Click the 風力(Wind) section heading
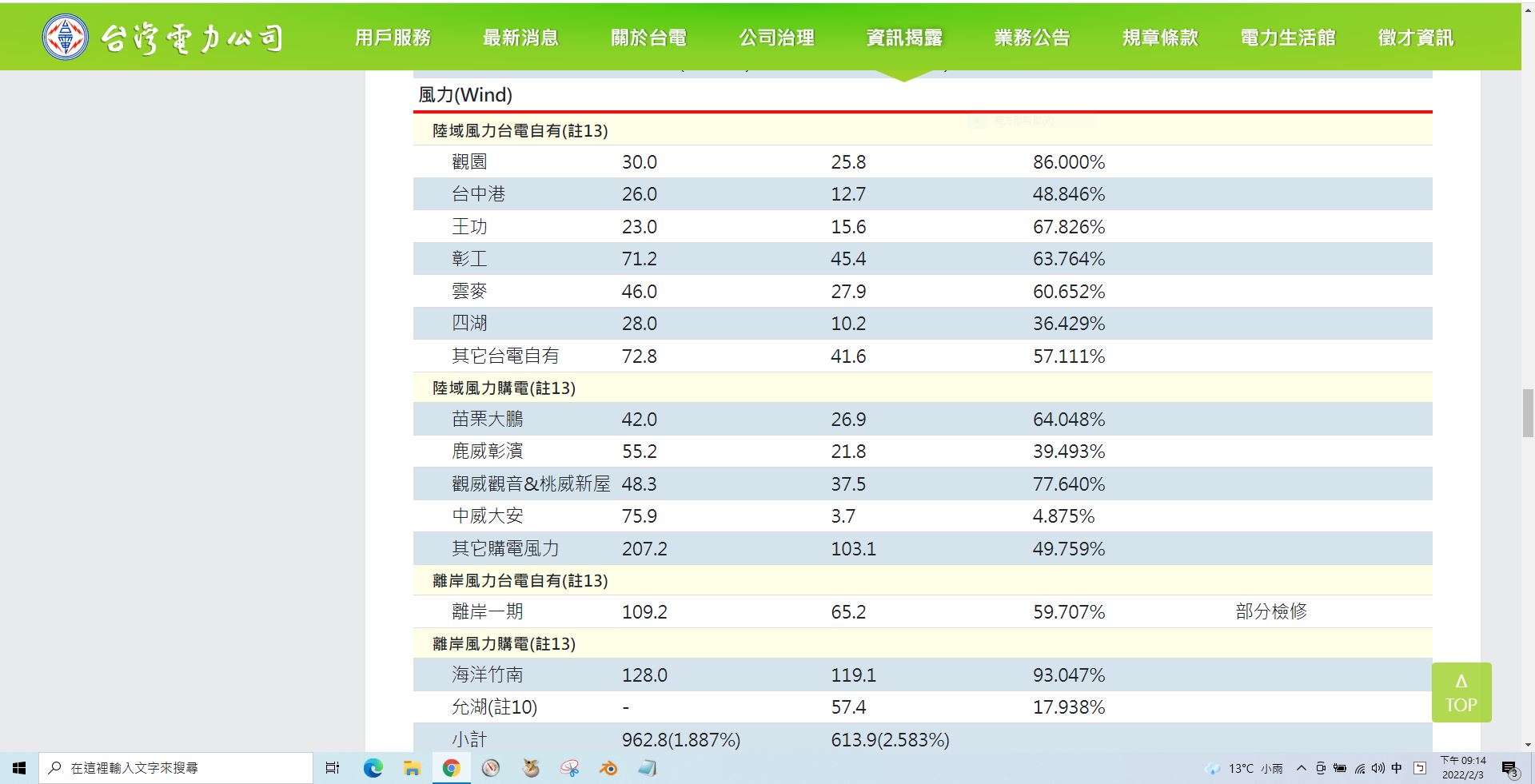Viewport: 1535px width, 784px height. (x=465, y=95)
